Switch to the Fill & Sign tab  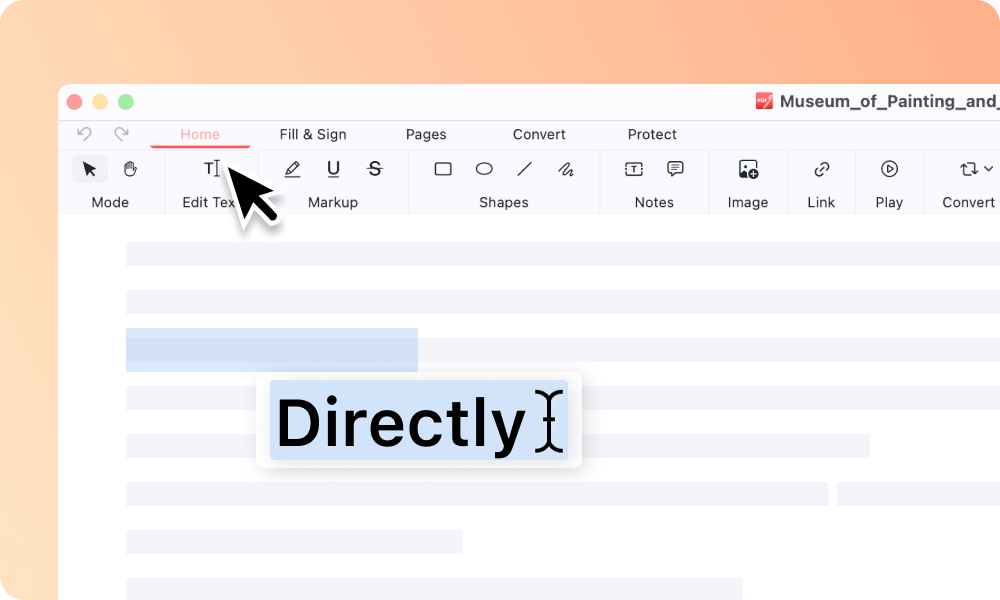(313, 134)
